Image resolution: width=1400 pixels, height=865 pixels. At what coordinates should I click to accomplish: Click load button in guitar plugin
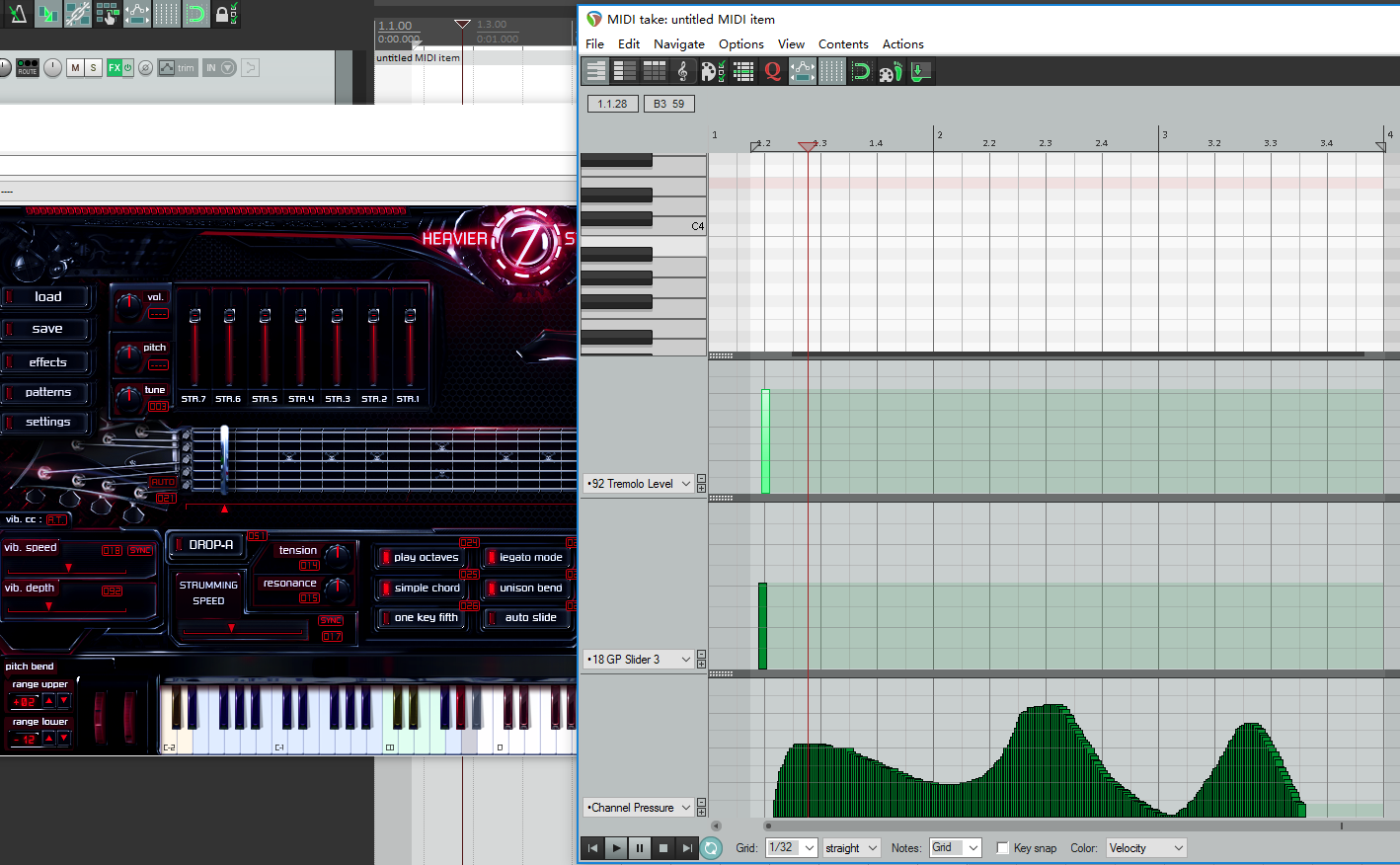(x=47, y=297)
